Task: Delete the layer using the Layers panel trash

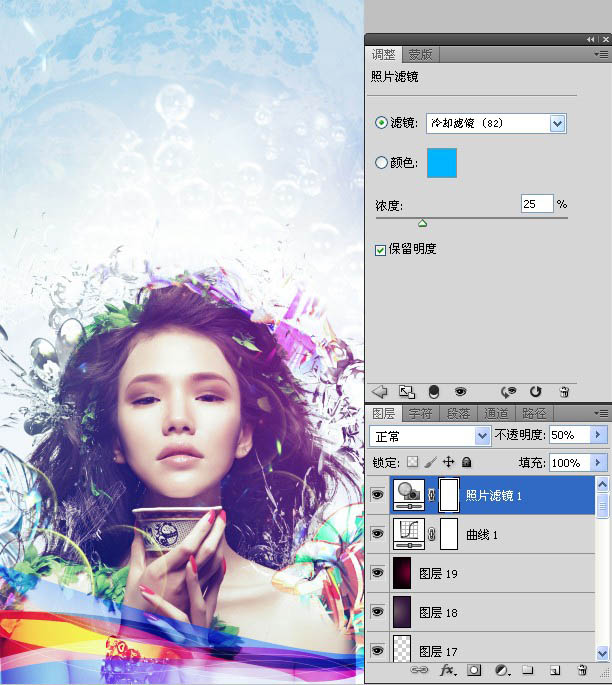Action: [x=582, y=670]
